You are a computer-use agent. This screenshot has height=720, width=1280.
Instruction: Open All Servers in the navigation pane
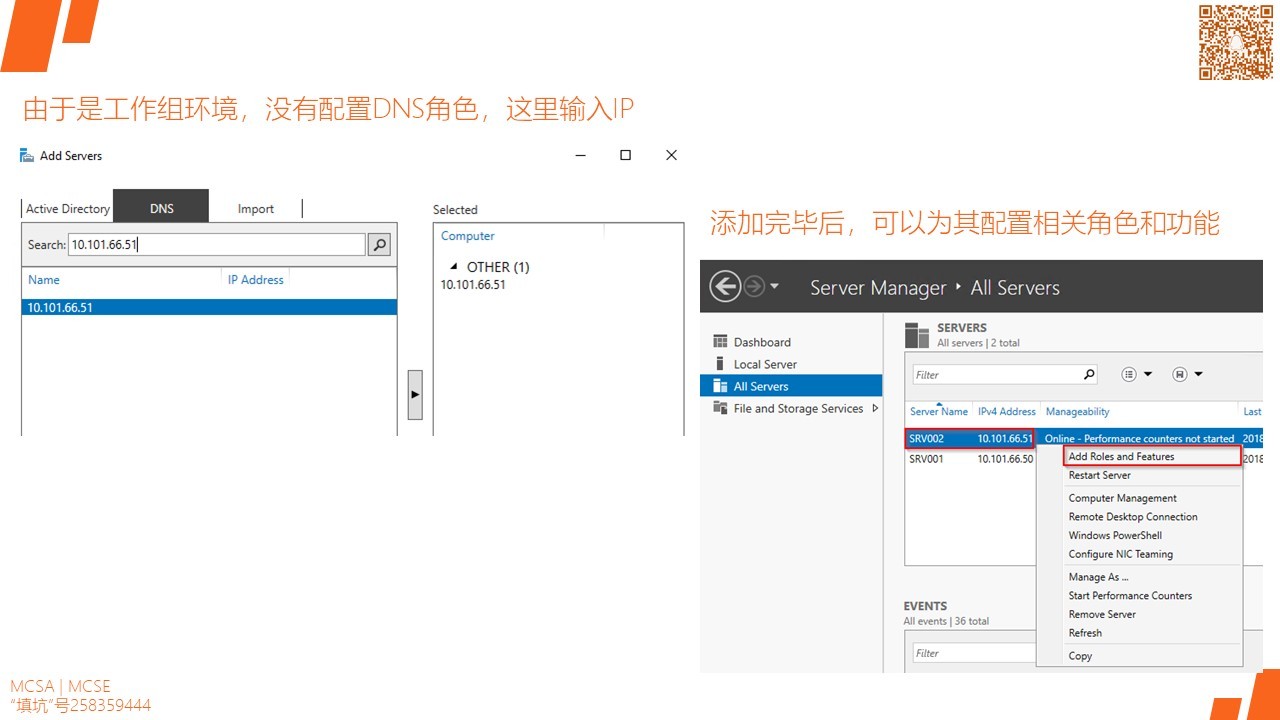point(791,386)
